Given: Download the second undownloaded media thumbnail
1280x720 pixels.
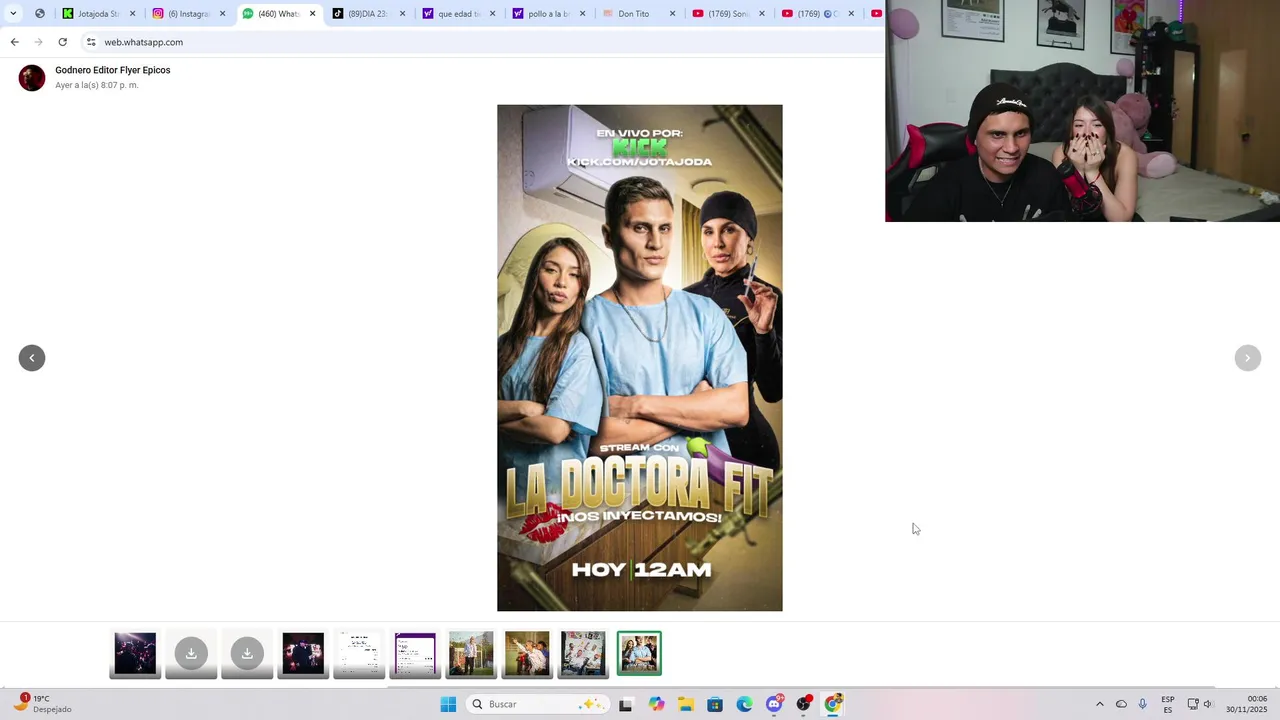Looking at the screenshot, I should click(x=247, y=654).
